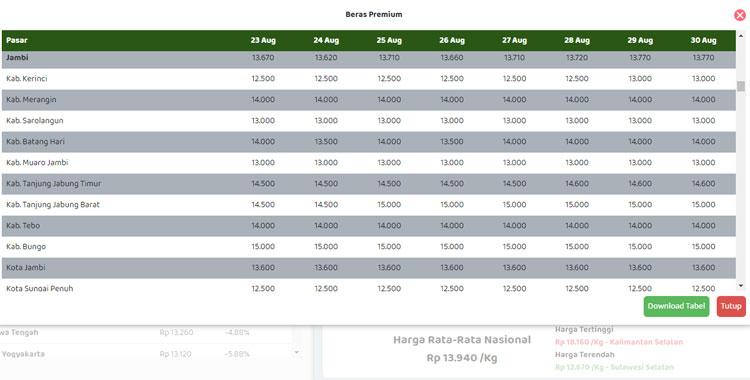Click the 30 Aug column header

click(704, 40)
